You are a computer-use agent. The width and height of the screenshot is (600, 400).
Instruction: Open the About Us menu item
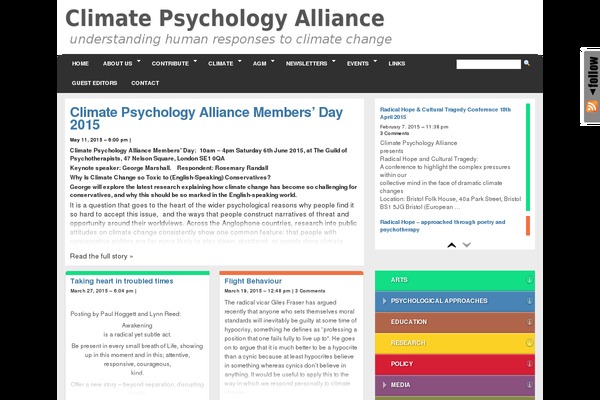(x=117, y=64)
